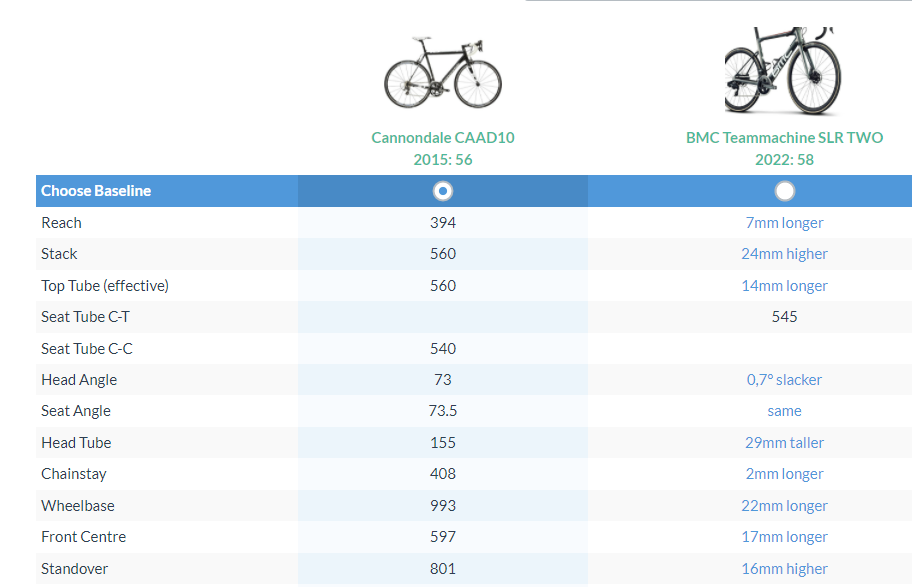Click the Standover row label
The width and height of the screenshot is (912, 587).
click(75, 569)
